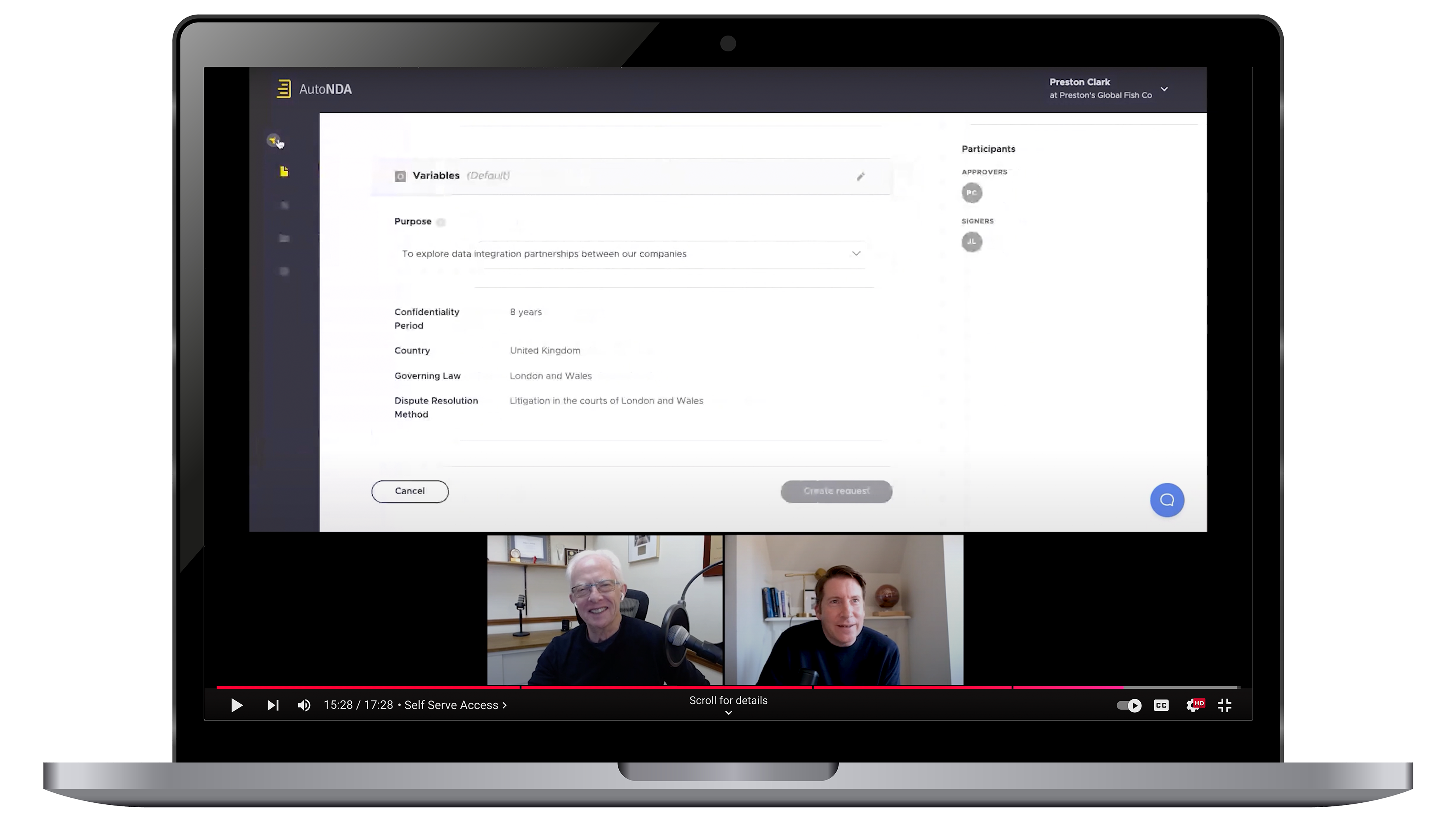Expand the Purpose dropdown
Image resolution: width=1456 pixels, height=819 pixels.
[x=856, y=254]
